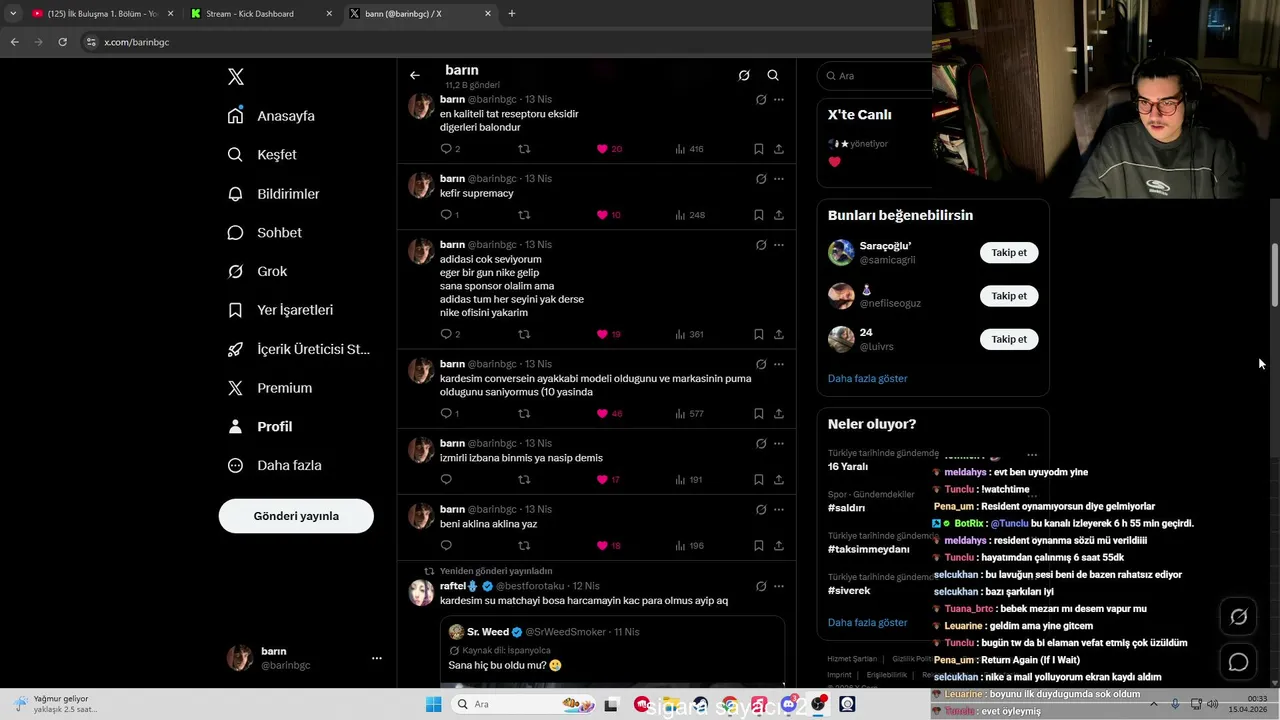Open Yer İşaretleri bookmarks
This screenshot has height=720, width=1280.
[x=280, y=310]
